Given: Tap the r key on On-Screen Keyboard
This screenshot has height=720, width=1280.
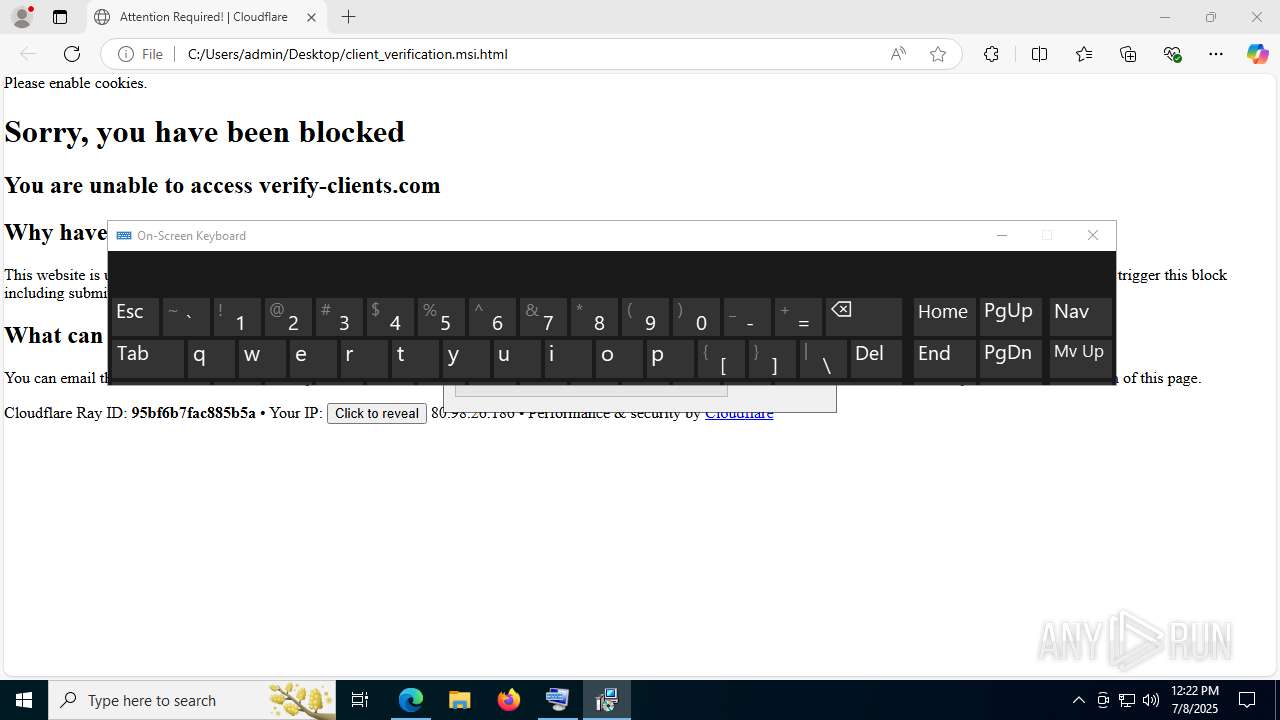Looking at the screenshot, I should (364, 358).
